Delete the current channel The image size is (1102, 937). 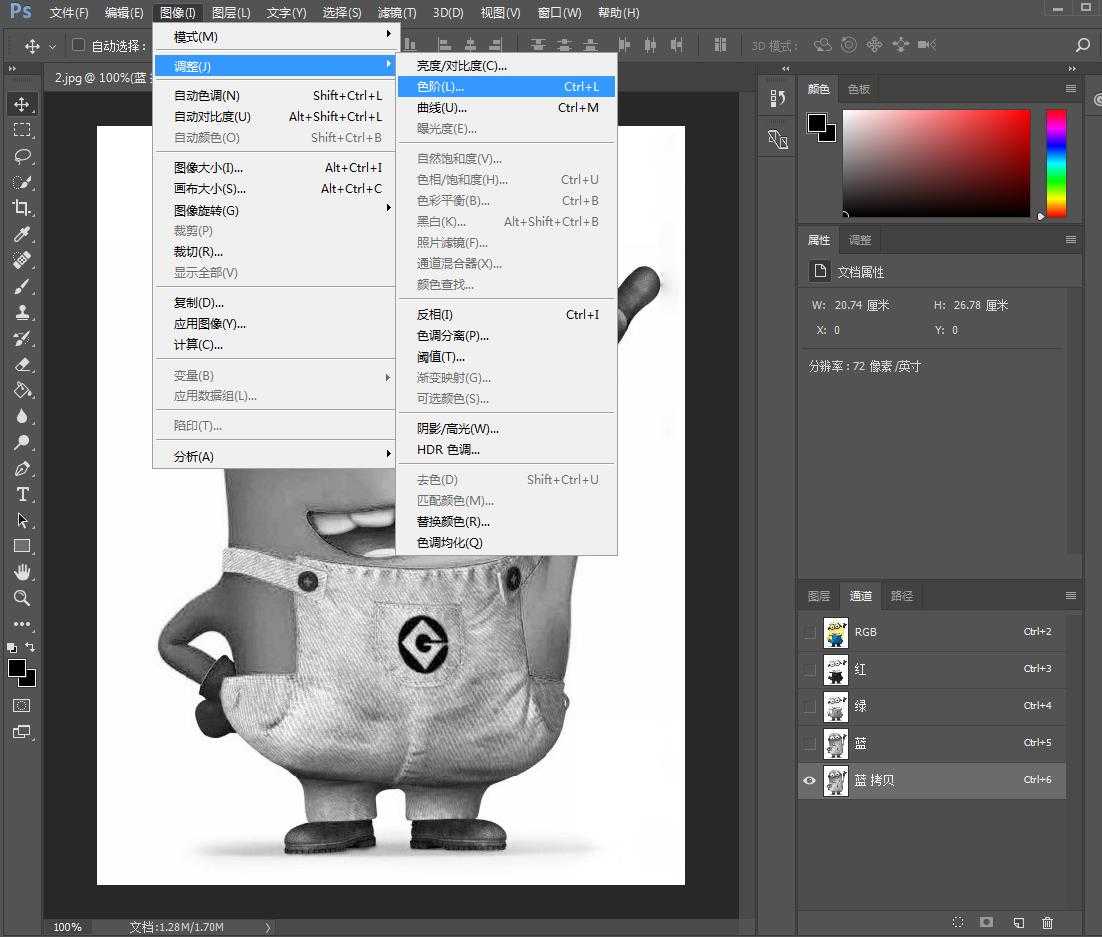click(1047, 922)
